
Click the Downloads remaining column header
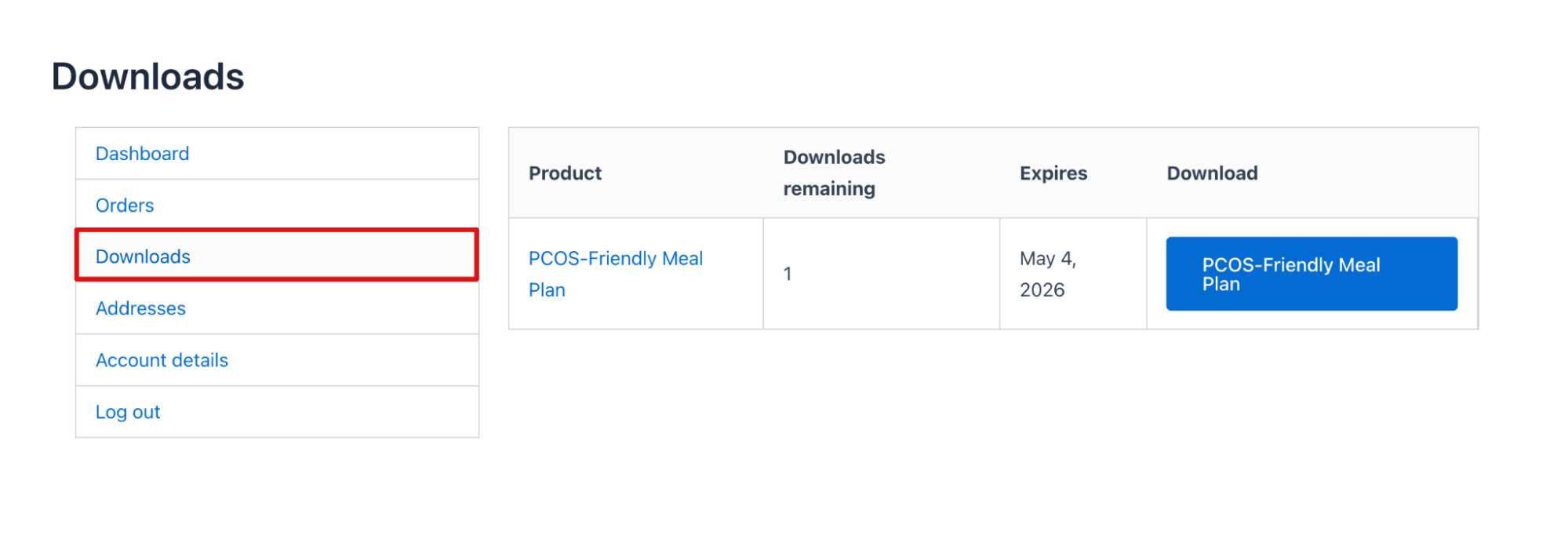pyautogui.click(x=833, y=173)
